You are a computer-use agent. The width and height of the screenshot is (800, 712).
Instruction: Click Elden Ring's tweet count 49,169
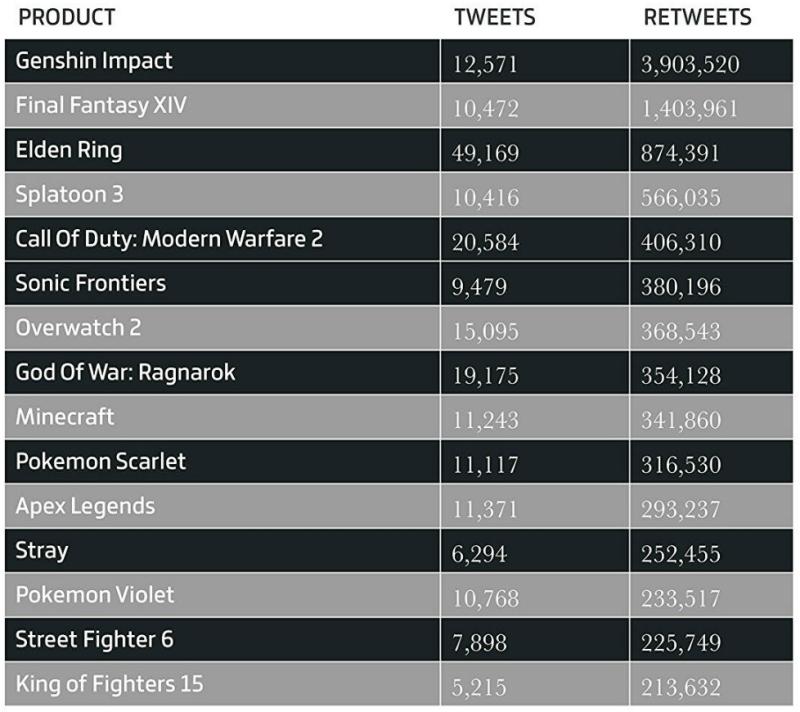(486, 153)
